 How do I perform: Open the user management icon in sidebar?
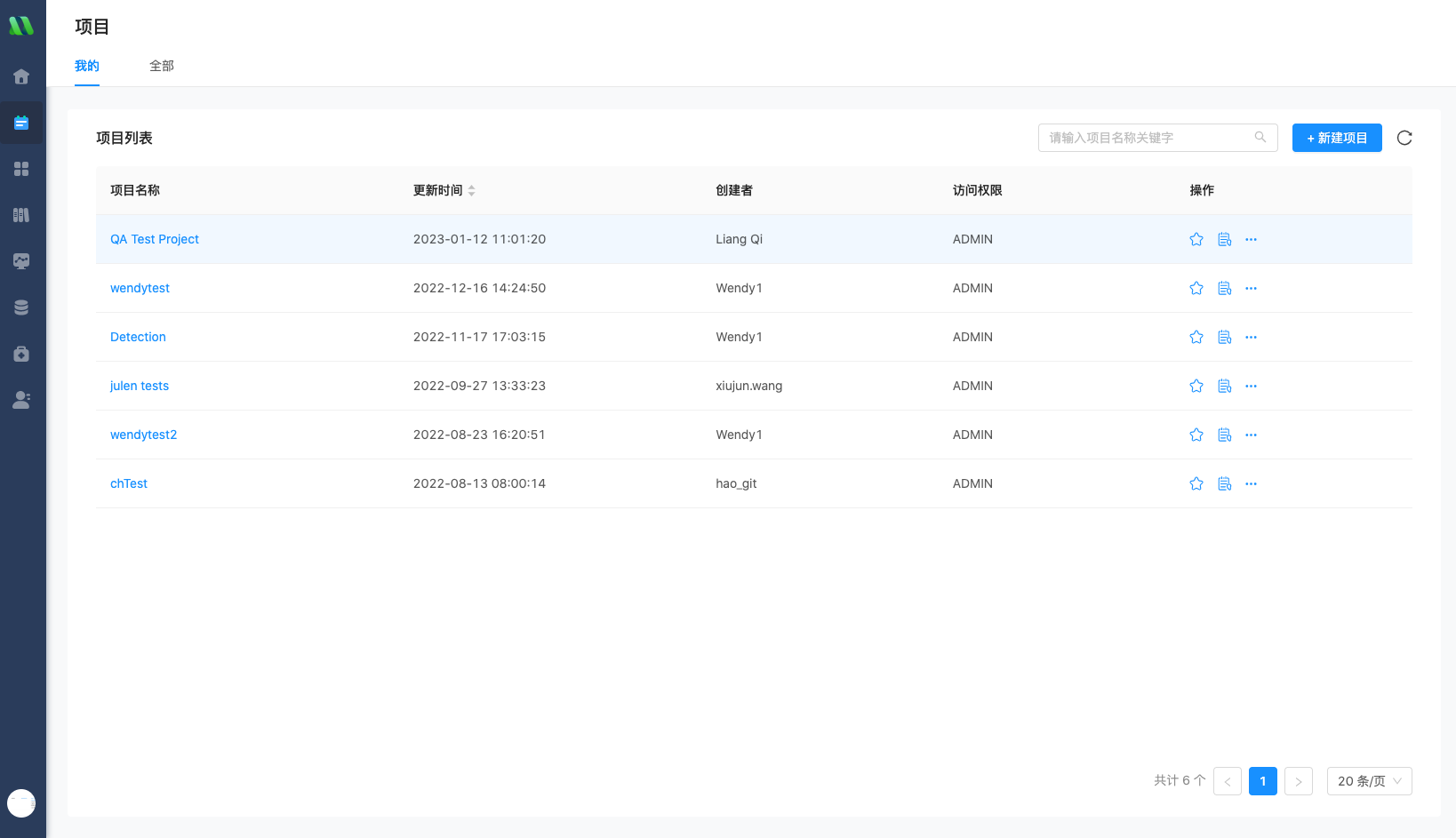(21, 400)
